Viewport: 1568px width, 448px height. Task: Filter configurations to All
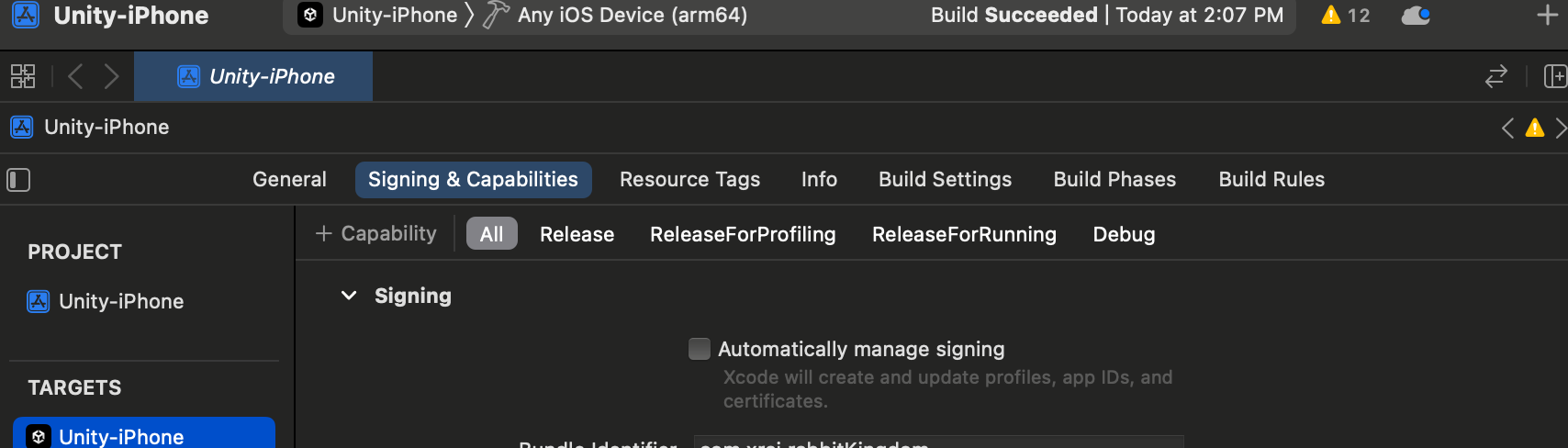492,233
